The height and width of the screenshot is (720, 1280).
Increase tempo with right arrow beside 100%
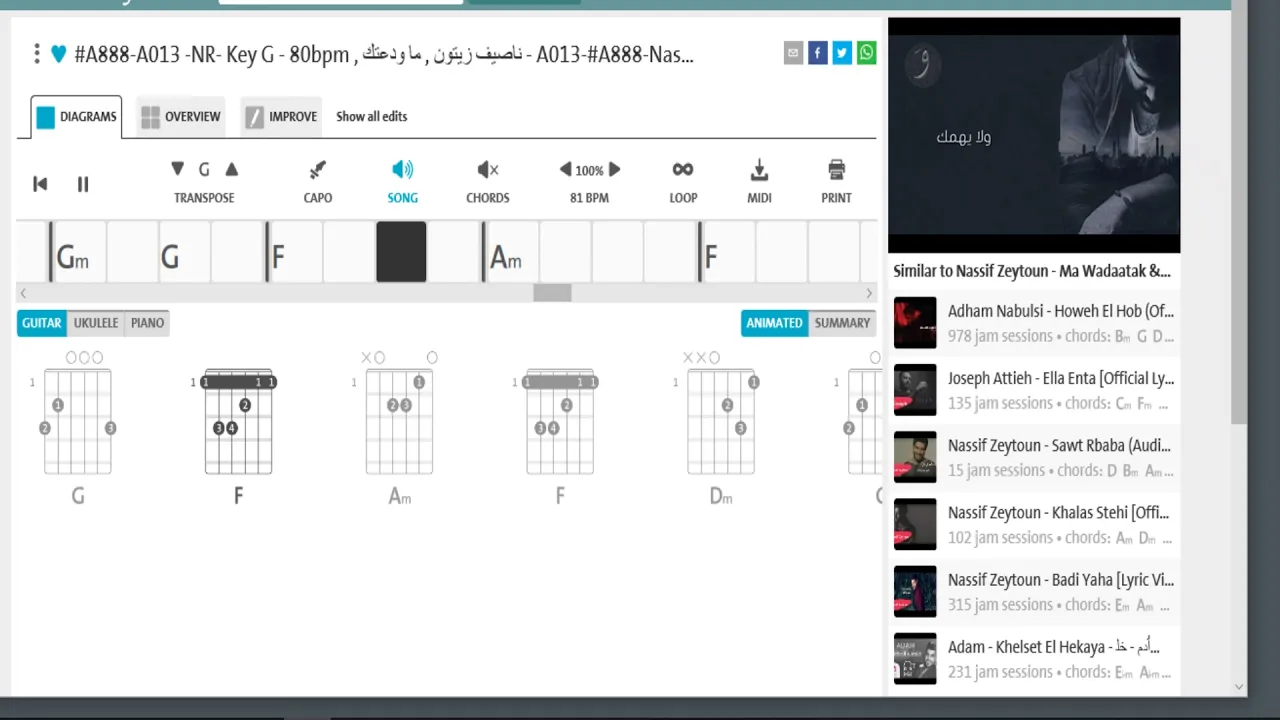pos(614,170)
